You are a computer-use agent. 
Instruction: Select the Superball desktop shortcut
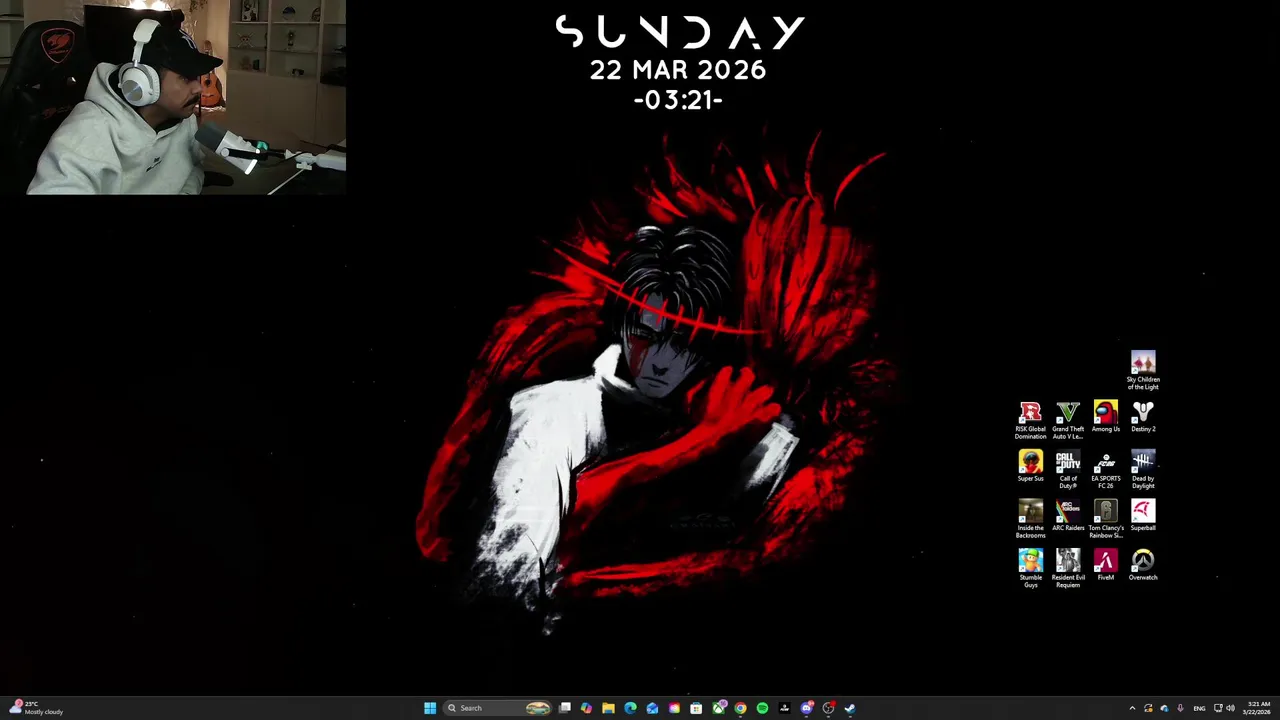point(1143,516)
